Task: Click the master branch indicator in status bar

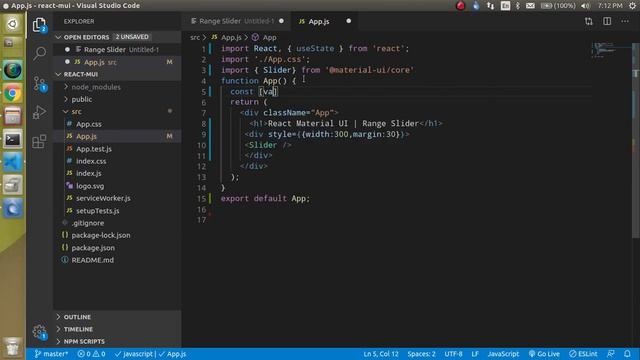Action: (51, 354)
